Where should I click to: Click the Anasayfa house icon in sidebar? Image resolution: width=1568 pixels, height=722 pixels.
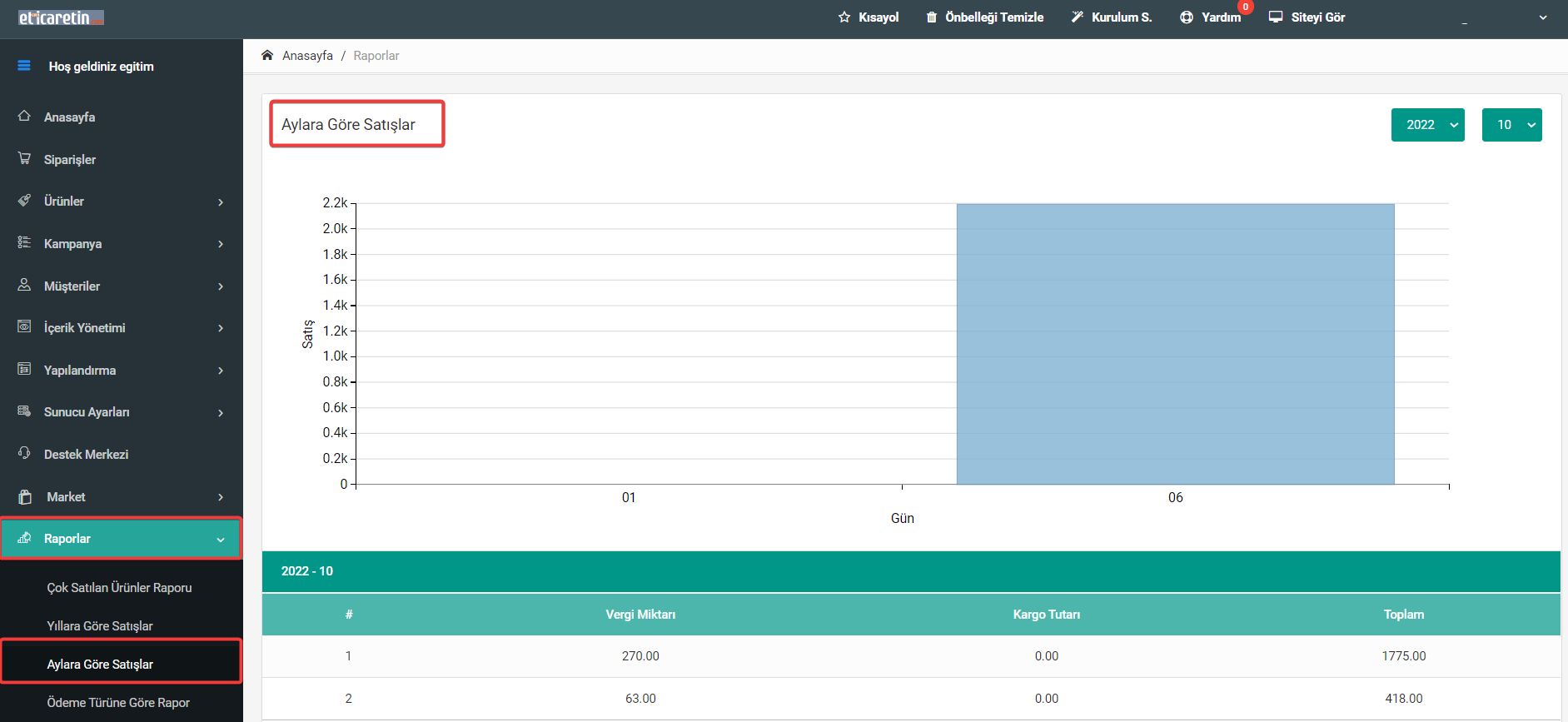24,117
